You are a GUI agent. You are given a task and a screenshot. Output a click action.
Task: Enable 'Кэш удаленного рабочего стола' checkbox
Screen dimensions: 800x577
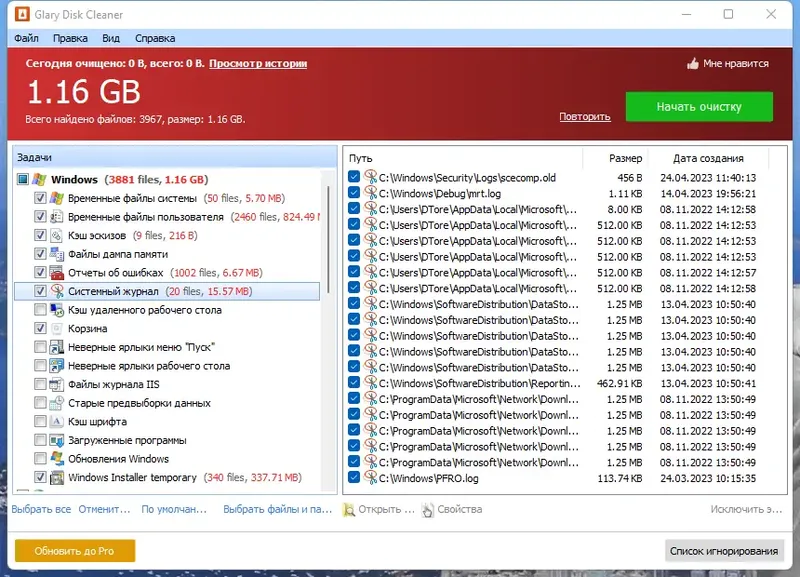(x=40, y=310)
